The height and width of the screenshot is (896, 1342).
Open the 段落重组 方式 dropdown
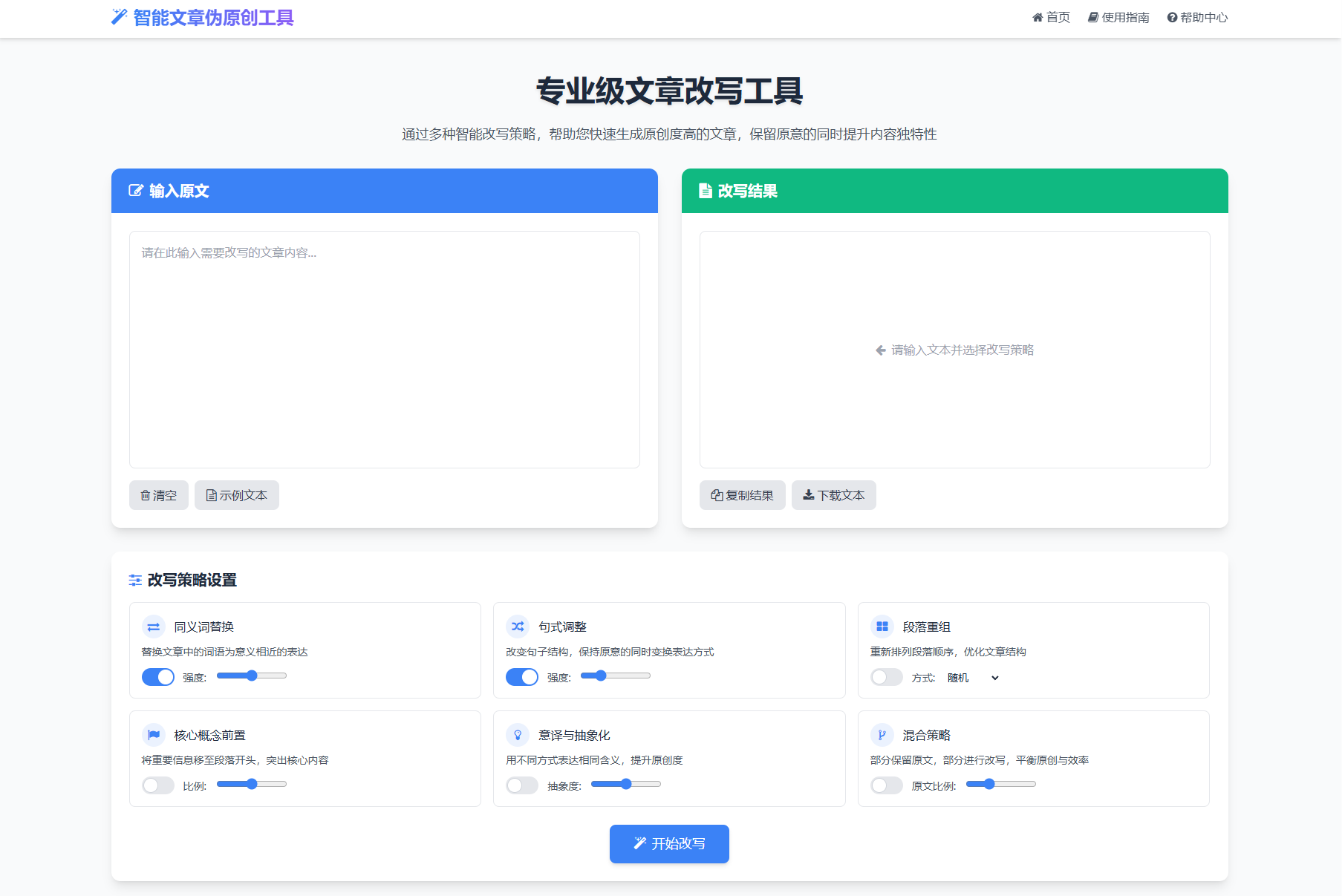click(x=971, y=678)
